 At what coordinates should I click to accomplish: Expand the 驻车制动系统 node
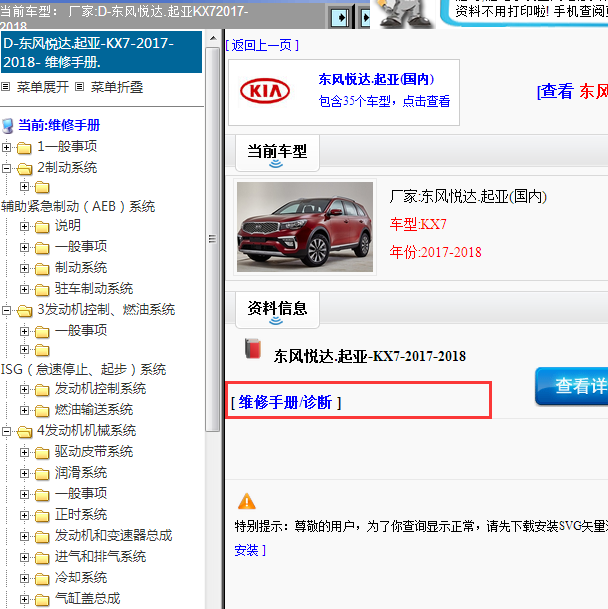click(24, 289)
